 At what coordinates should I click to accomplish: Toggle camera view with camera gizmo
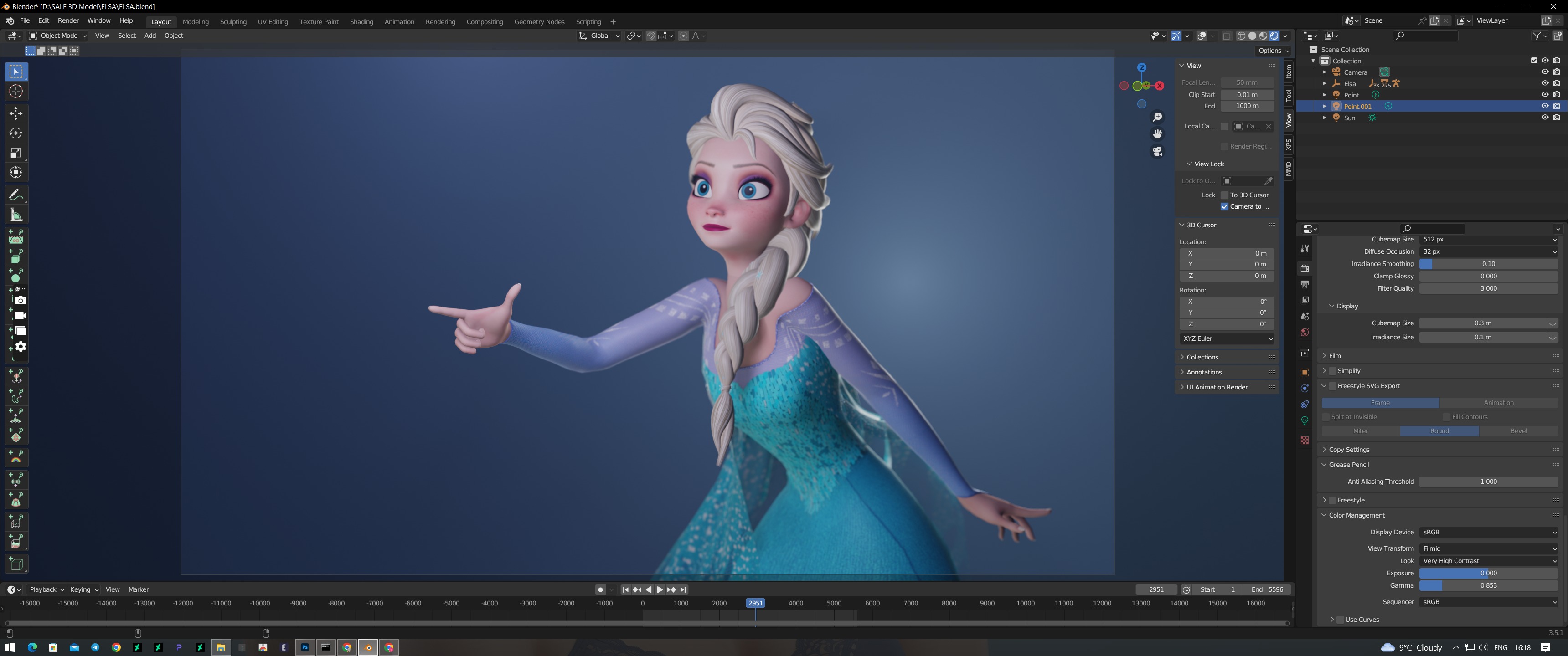(x=1157, y=151)
